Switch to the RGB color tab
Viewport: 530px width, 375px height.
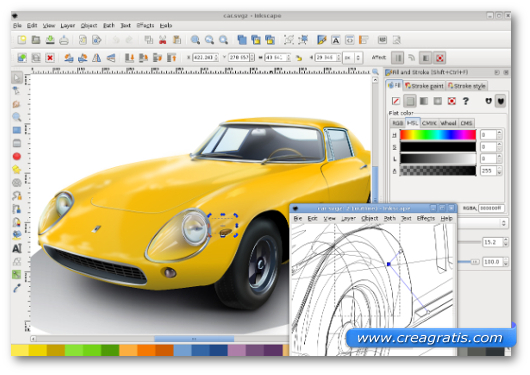click(397, 123)
